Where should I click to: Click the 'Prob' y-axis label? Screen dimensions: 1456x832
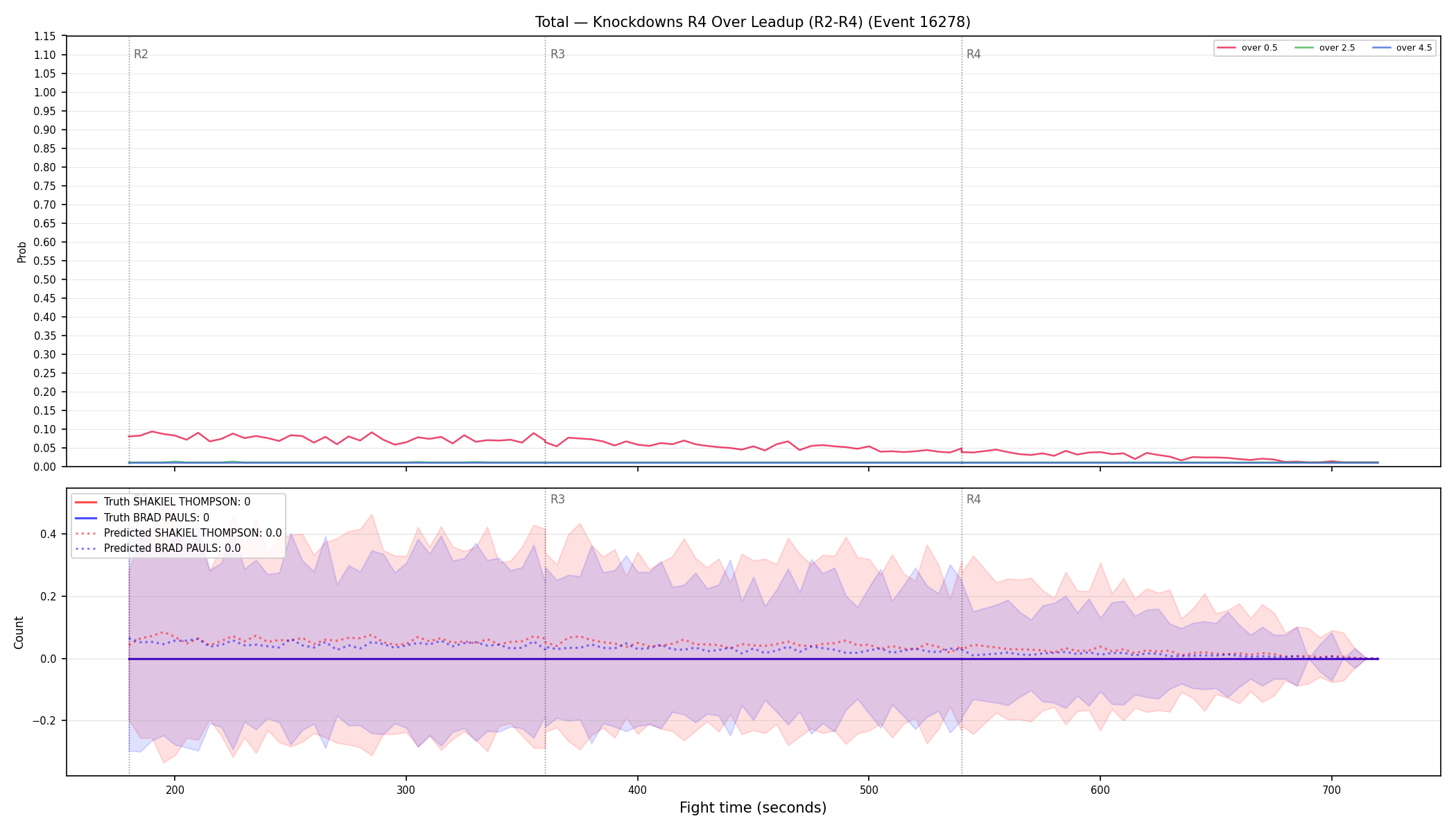pos(21,252)
